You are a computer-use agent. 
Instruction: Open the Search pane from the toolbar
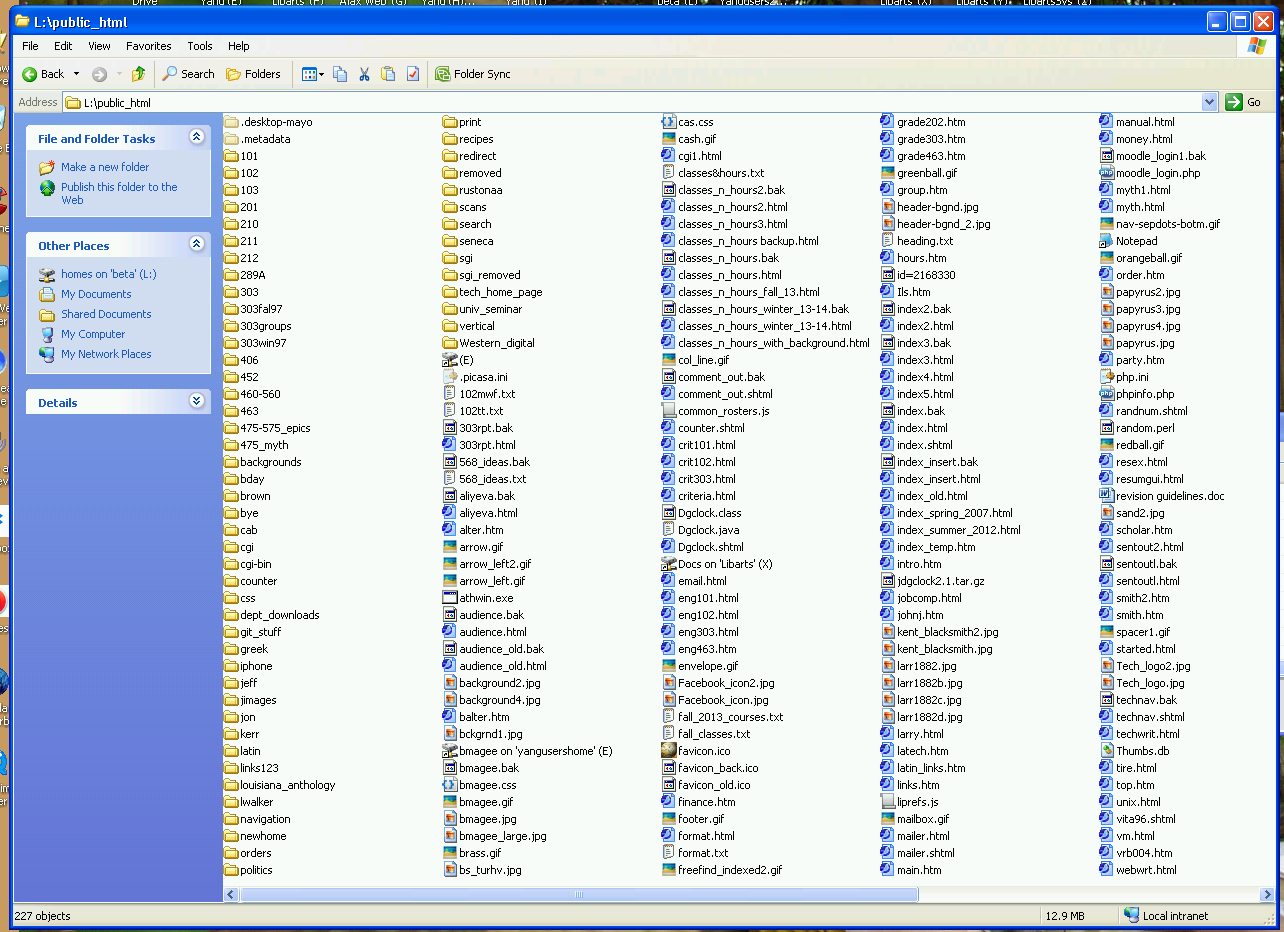click(x=189, y=74)
